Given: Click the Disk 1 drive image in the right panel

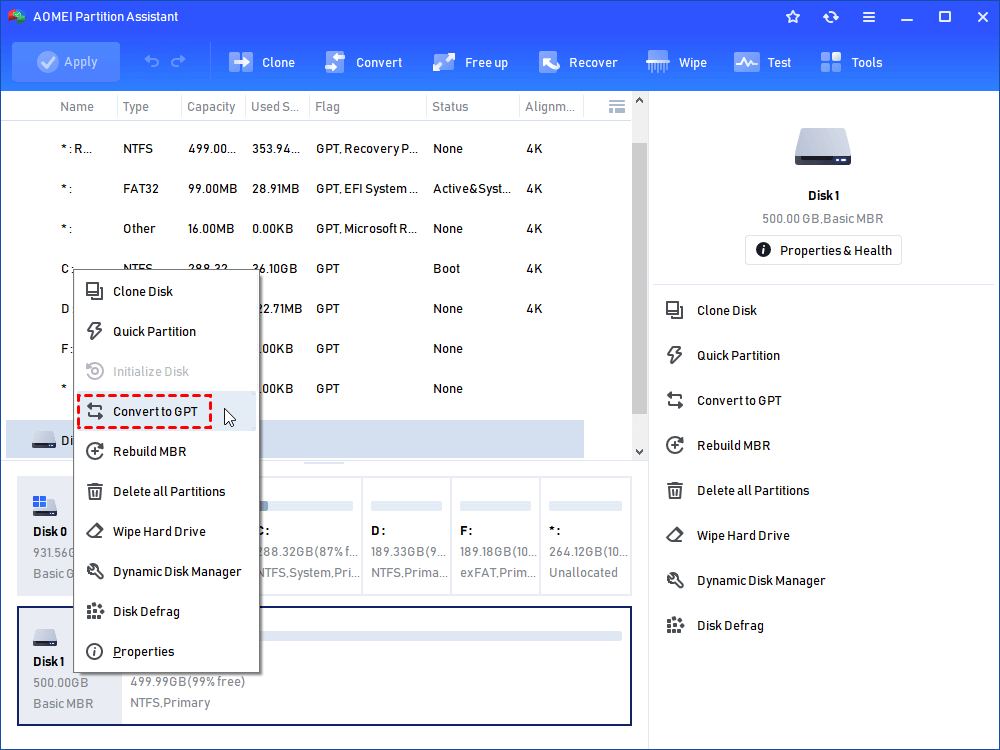Looking at the screenshot, I should coord(823,147).
